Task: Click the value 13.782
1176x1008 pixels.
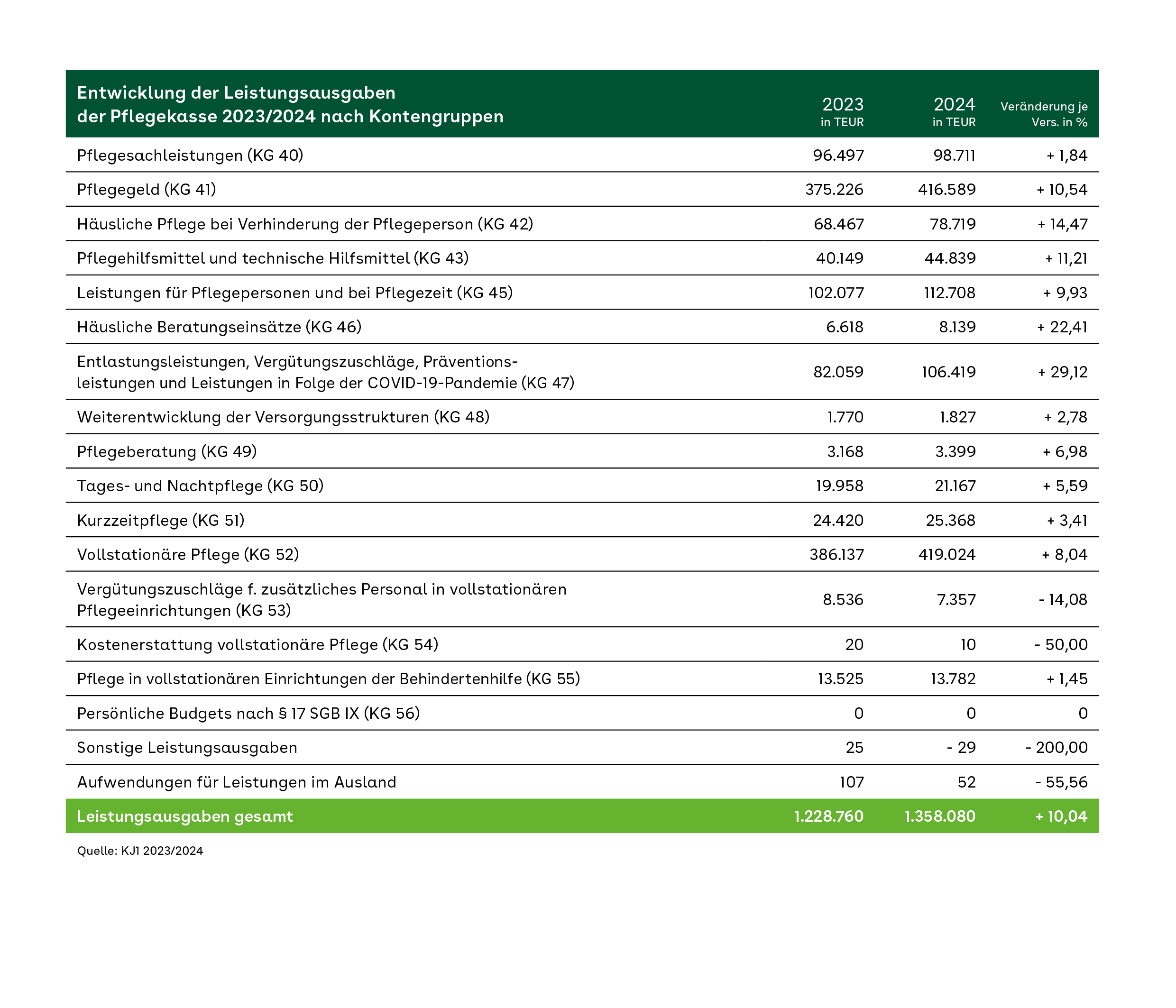Action: [x=953, y=679]
